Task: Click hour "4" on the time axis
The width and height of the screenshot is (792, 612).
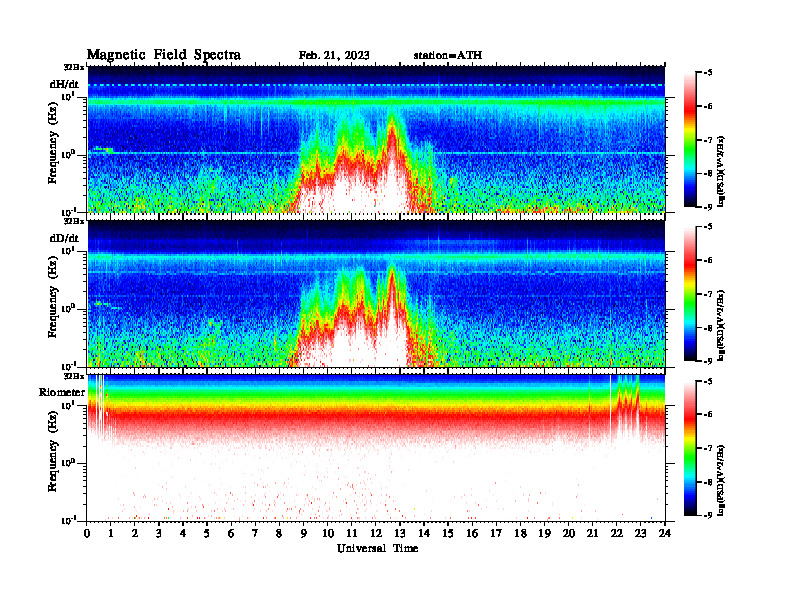Action: [183, 534]
